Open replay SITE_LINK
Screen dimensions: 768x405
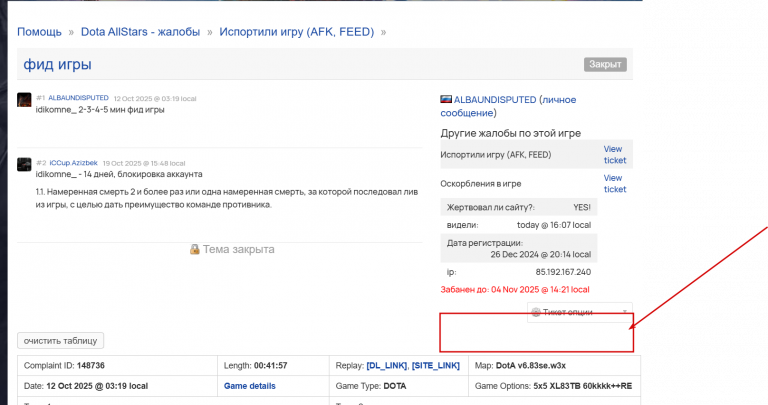coord(435,365)
